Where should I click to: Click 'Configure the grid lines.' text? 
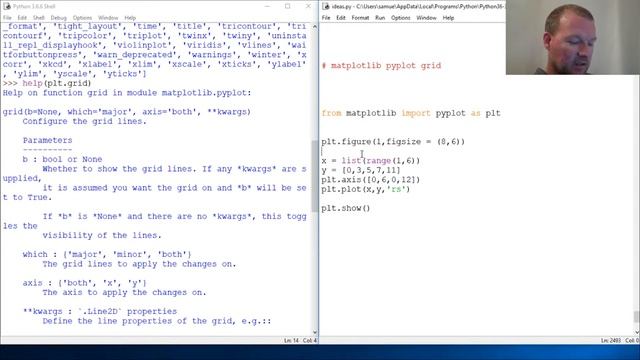click(x=84, y=121)
